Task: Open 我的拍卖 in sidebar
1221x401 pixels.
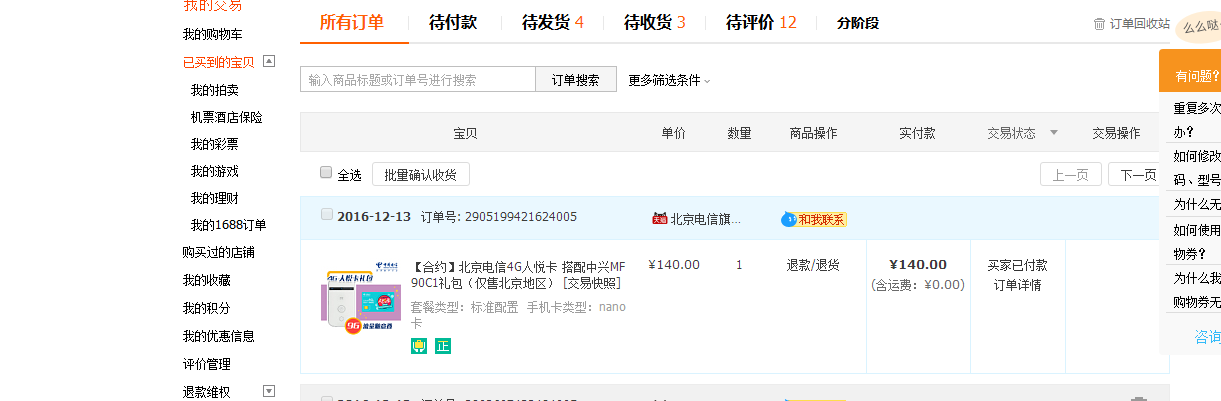Action: pyautogui.click(x=215, y=89)
